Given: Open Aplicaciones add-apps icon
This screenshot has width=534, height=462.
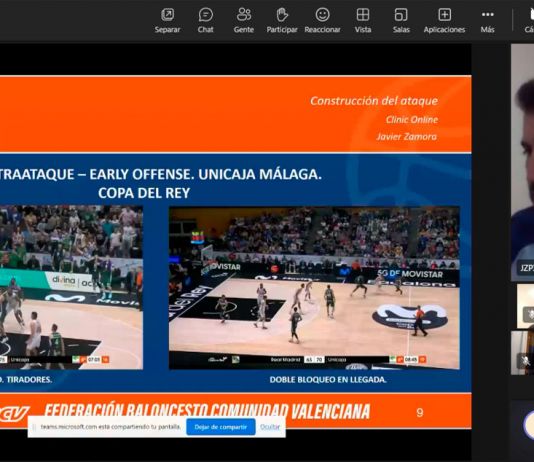Looking at the screenshot, I should pyautogui.click(x=444, y=15).
